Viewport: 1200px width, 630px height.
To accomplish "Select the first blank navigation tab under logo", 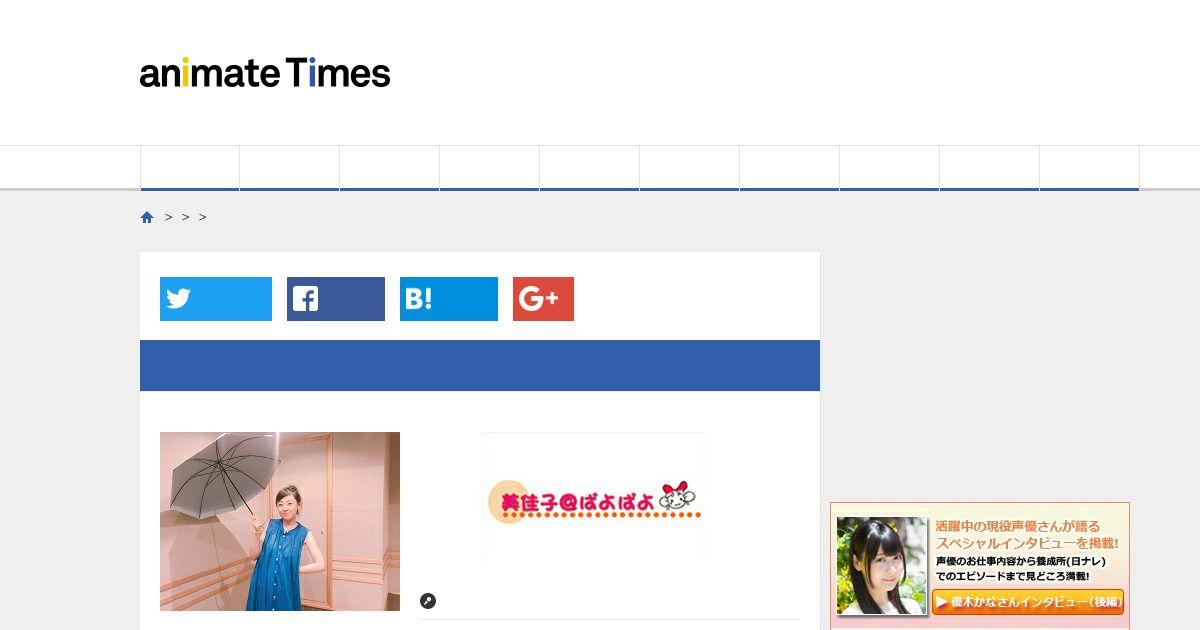I will tap(190, 168).
